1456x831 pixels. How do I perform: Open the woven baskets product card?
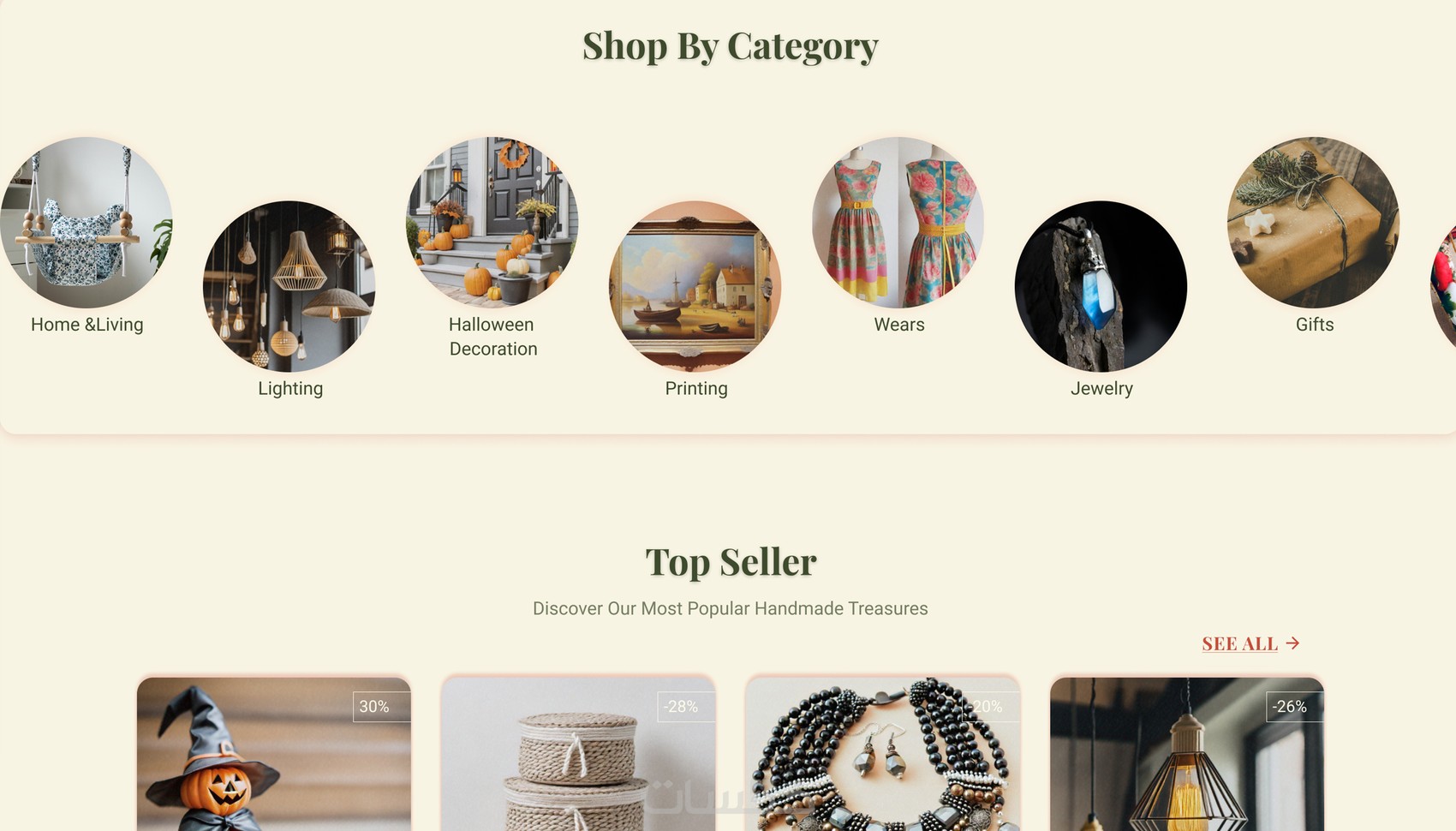click(x=578, y=754)
